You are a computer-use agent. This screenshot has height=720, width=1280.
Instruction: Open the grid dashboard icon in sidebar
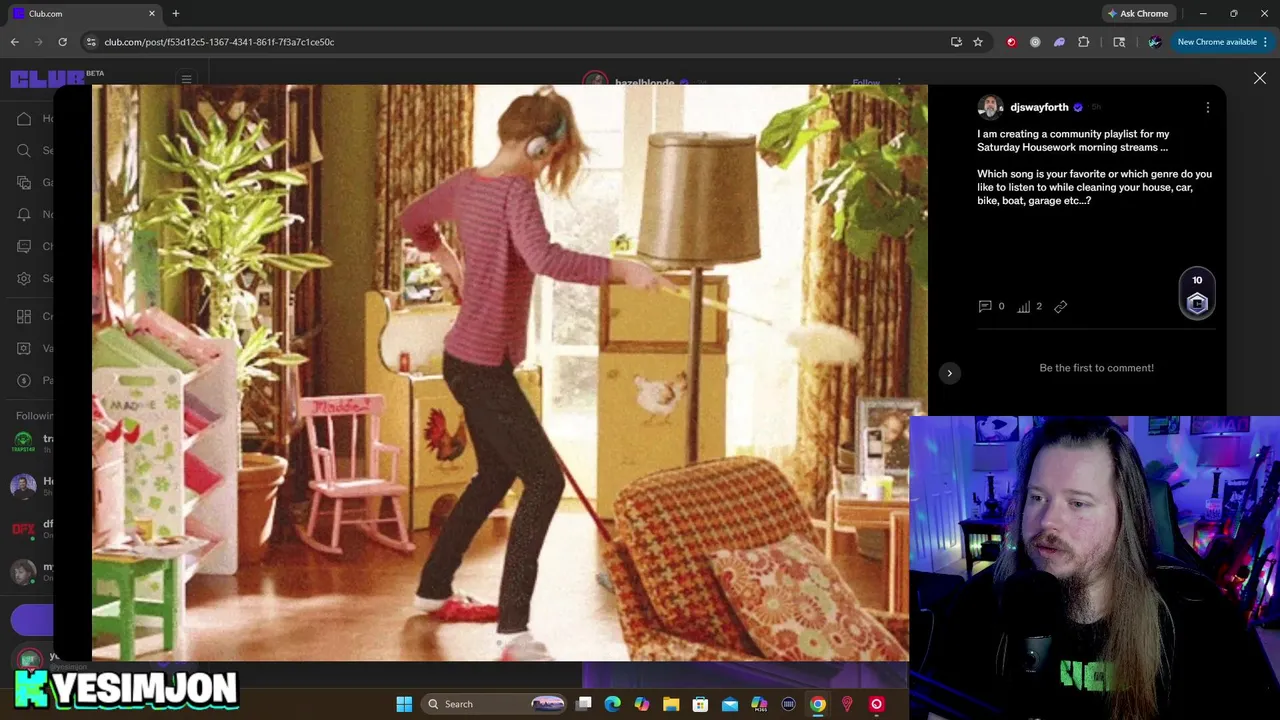point(24,316)
